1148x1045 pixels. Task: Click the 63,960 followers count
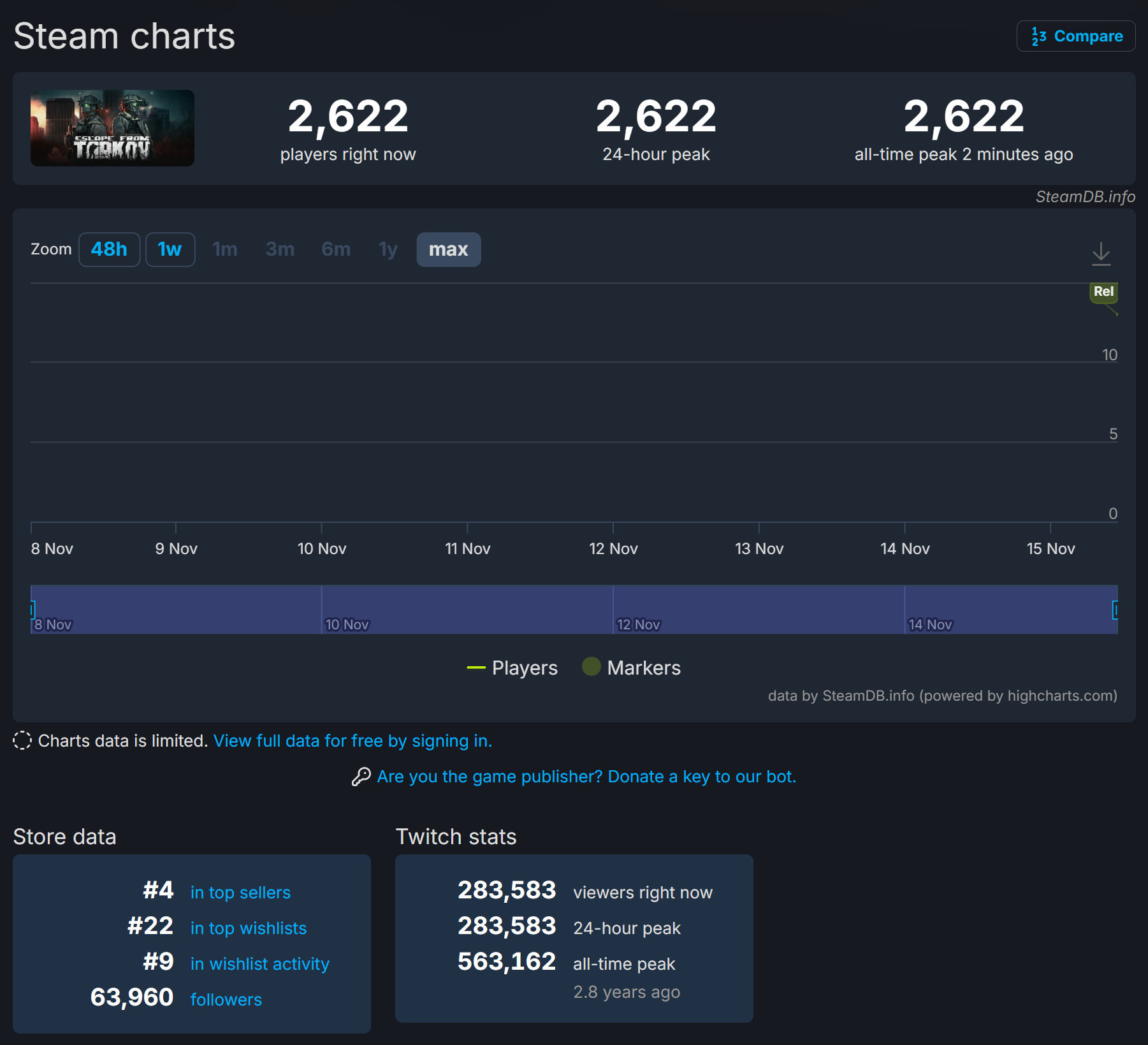[132, 997]
